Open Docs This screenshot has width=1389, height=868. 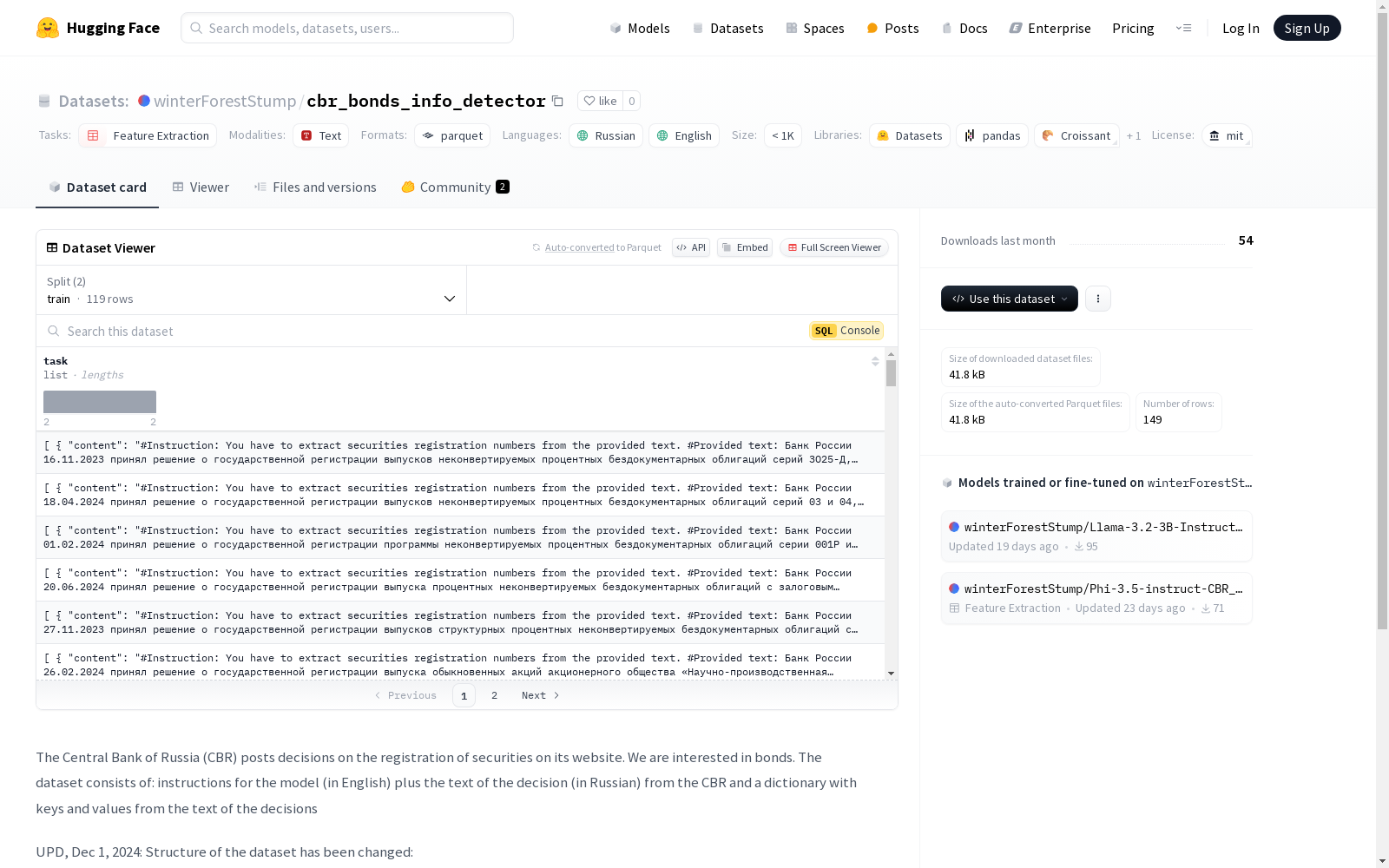click(964, 28)
